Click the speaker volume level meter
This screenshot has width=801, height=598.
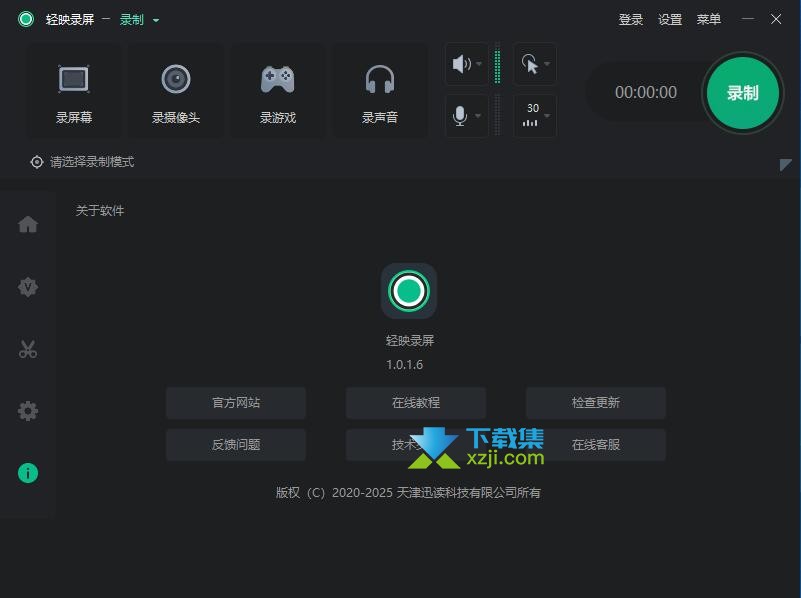pyautogui.click(x=498, y=64)
